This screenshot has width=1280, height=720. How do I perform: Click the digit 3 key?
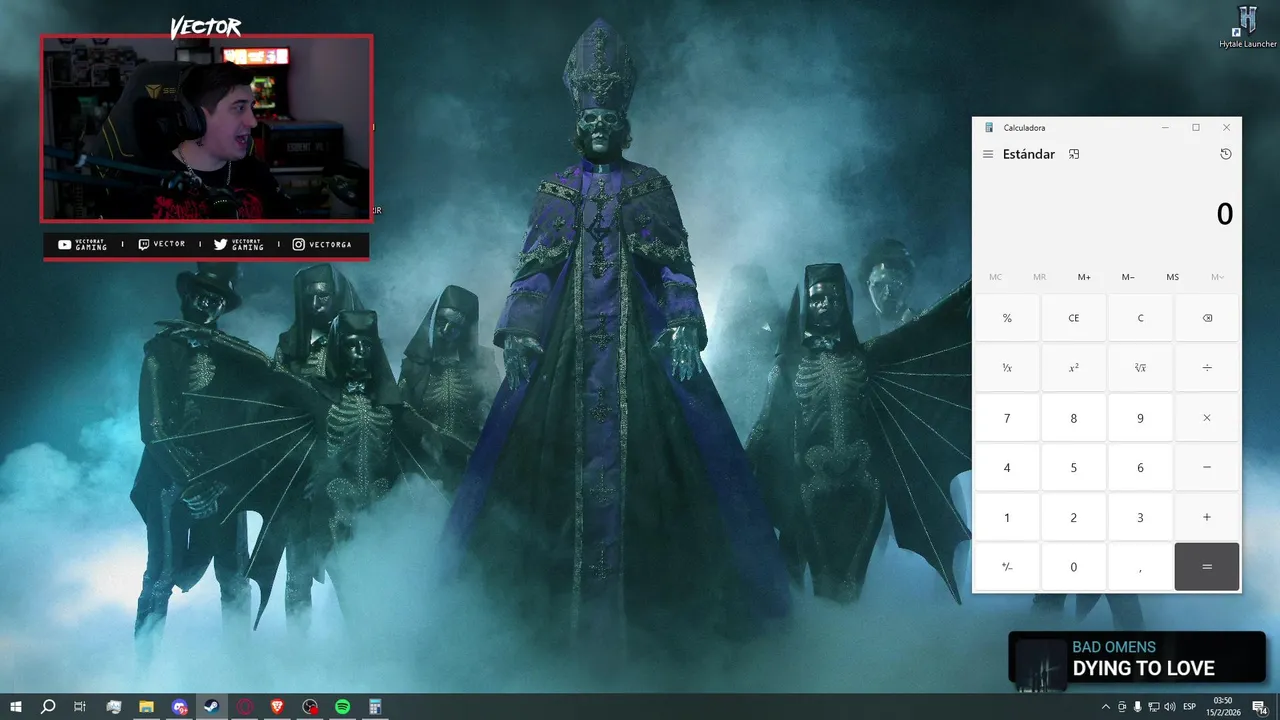[1140, 517]
